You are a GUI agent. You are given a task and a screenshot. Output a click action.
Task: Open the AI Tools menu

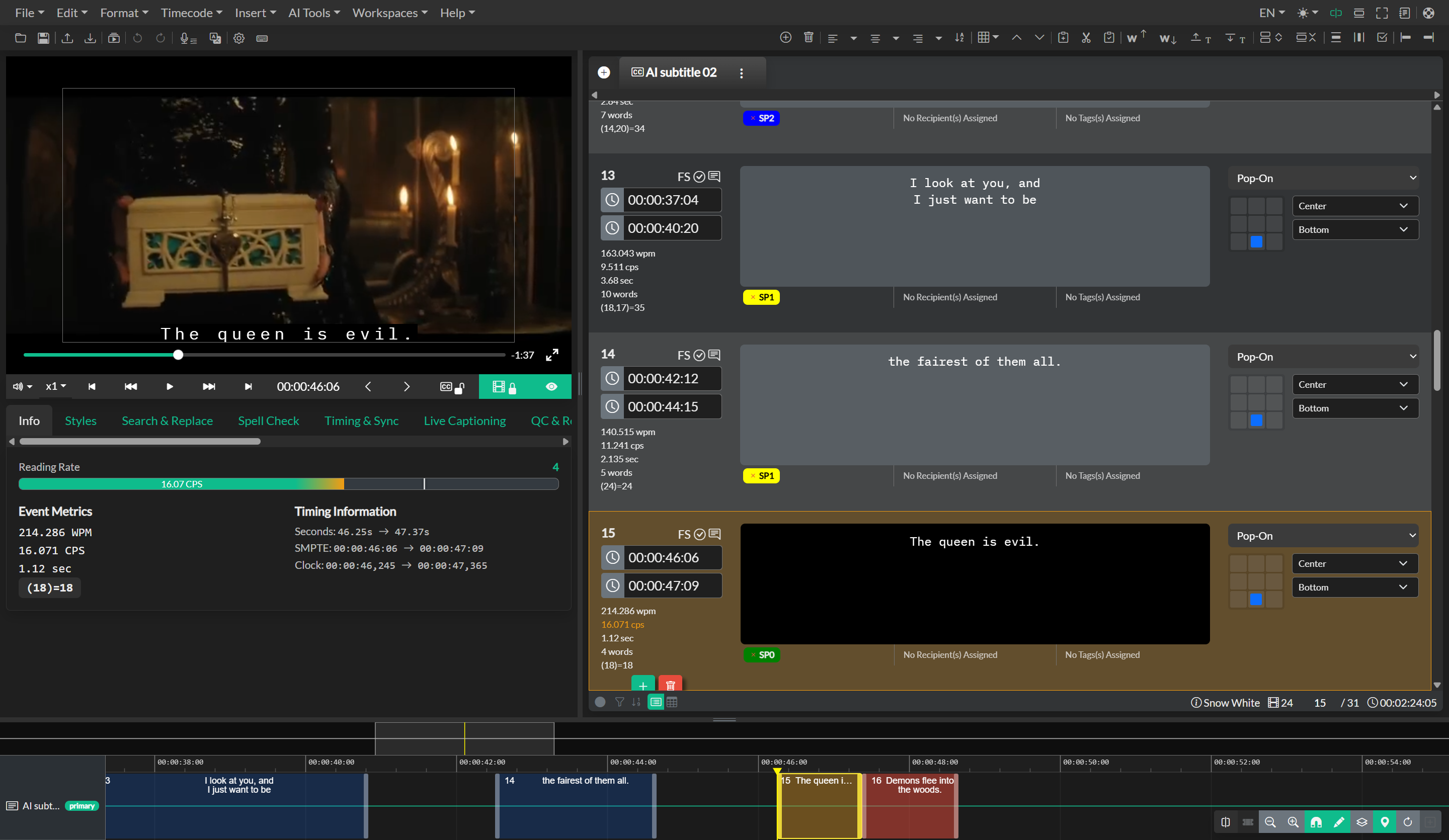pos(314,13)
